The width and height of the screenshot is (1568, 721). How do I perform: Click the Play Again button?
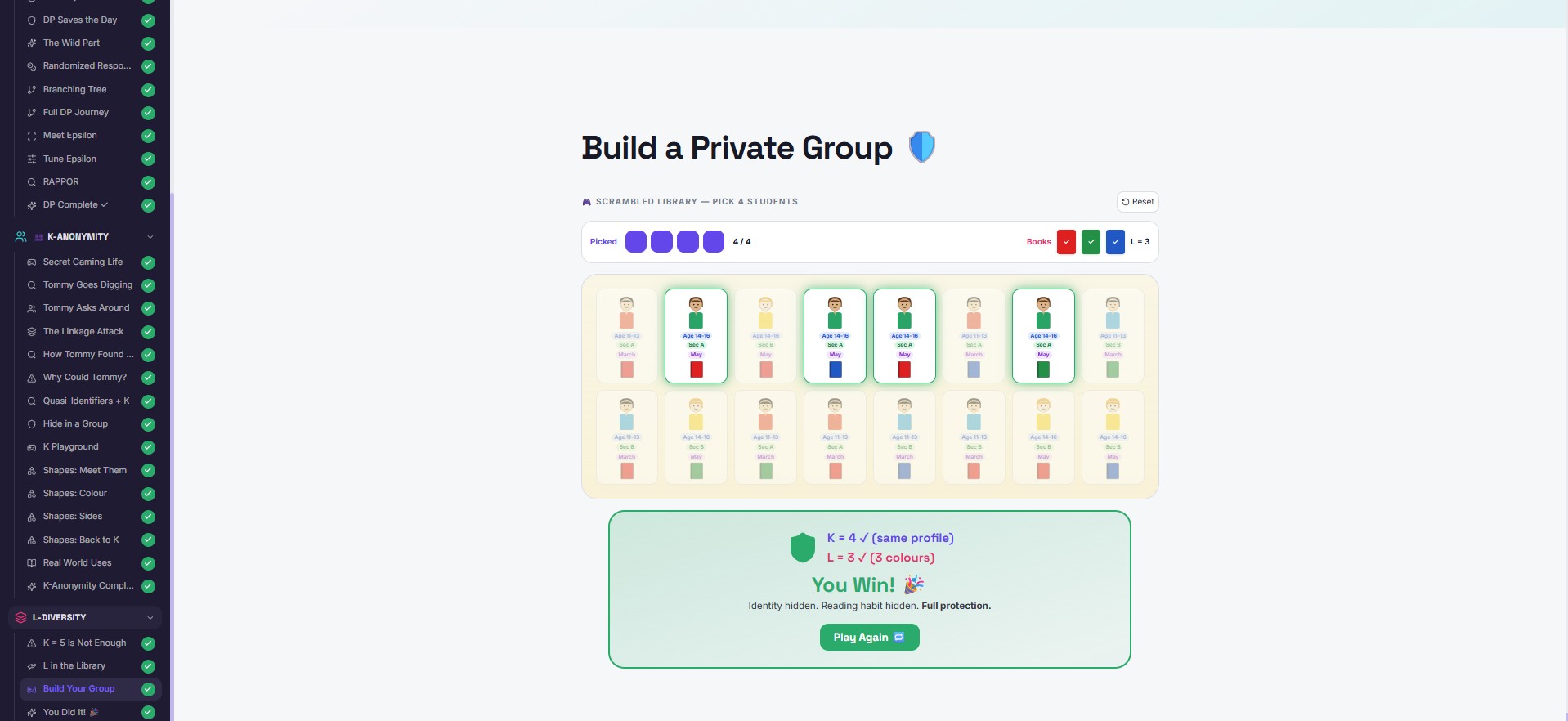click(x=869, y=638)
